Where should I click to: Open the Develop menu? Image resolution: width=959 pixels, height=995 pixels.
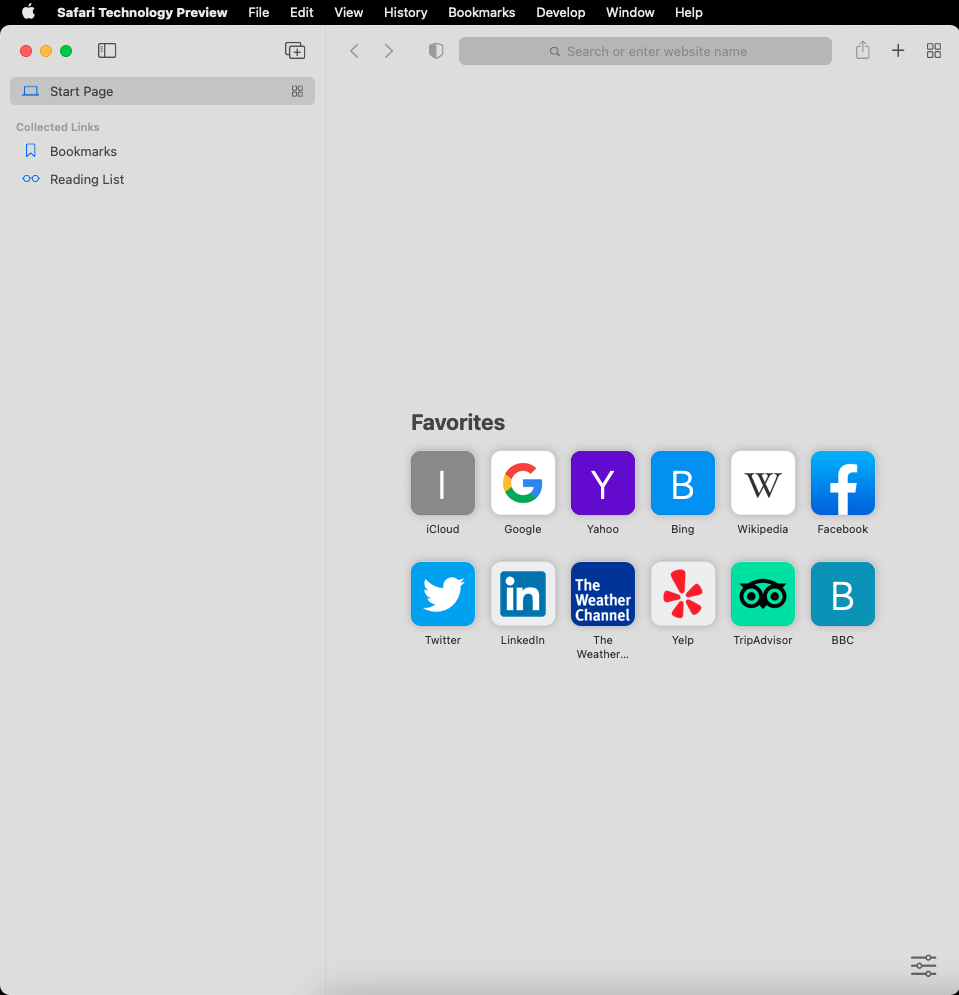pyautogui.click(x=560, y=12)
